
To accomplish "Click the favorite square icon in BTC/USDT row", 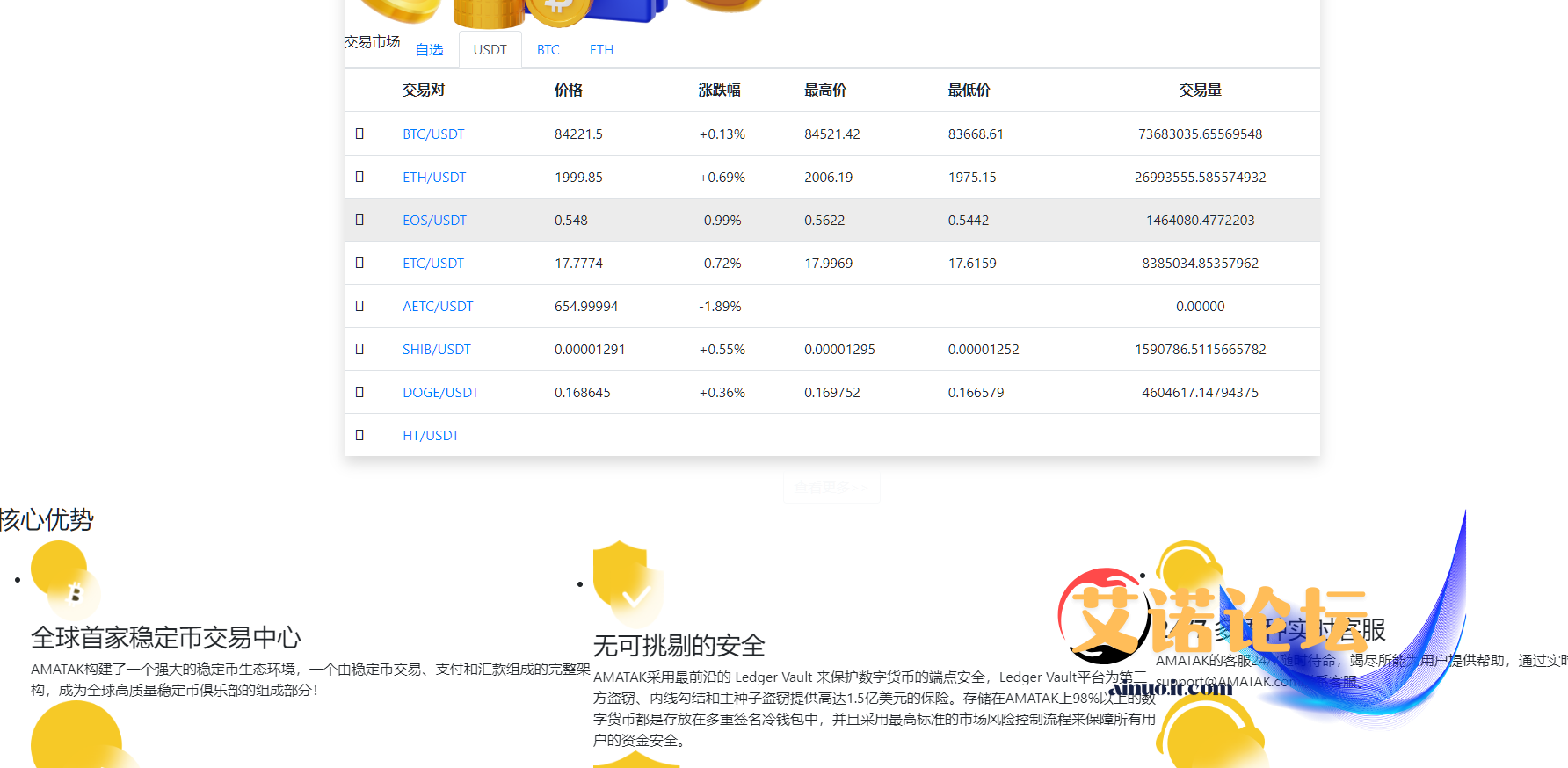I will click(359, 134).
